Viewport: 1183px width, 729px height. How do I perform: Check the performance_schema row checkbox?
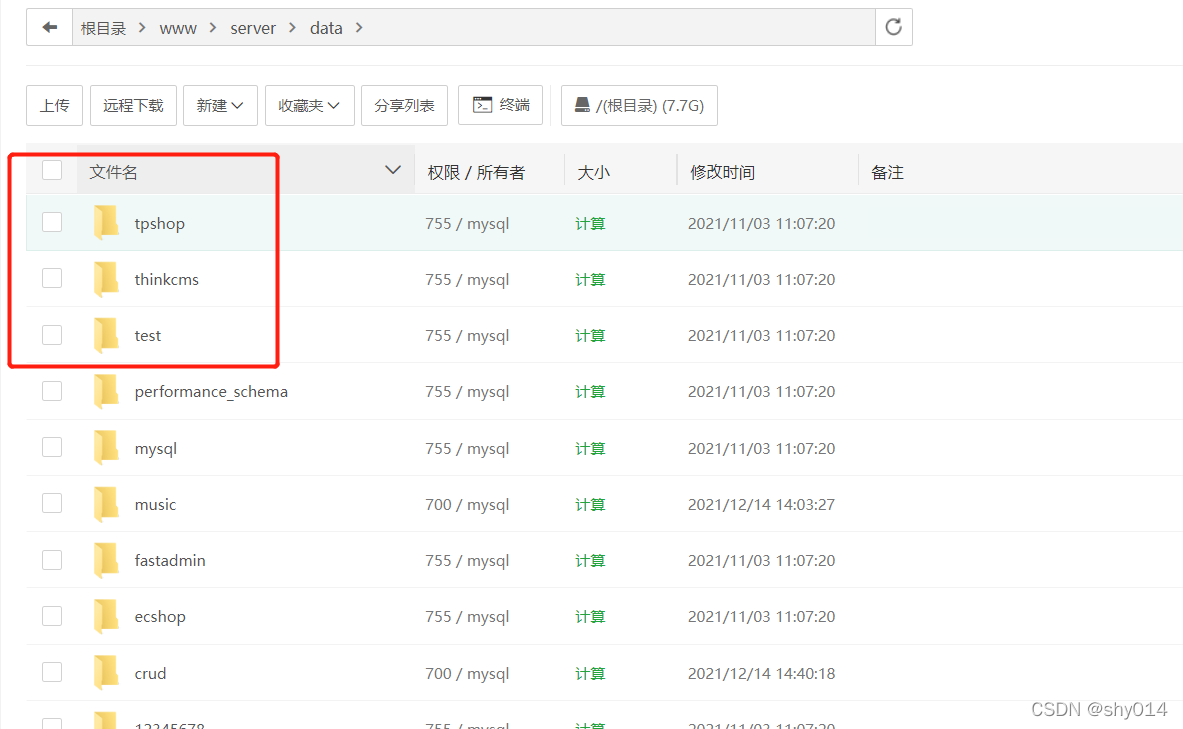[52, 391]
